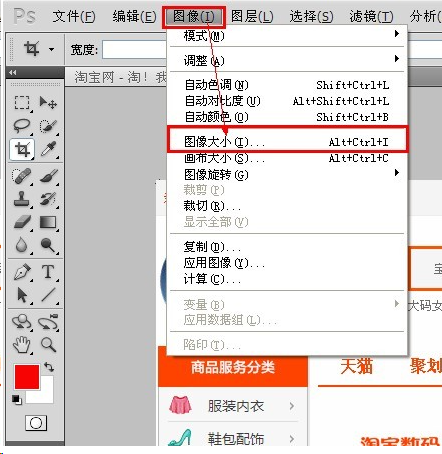Viewport: 442px width, 454px height.
Task: Select the Clone Stamp tool
Action: click(x=22, y=199)
